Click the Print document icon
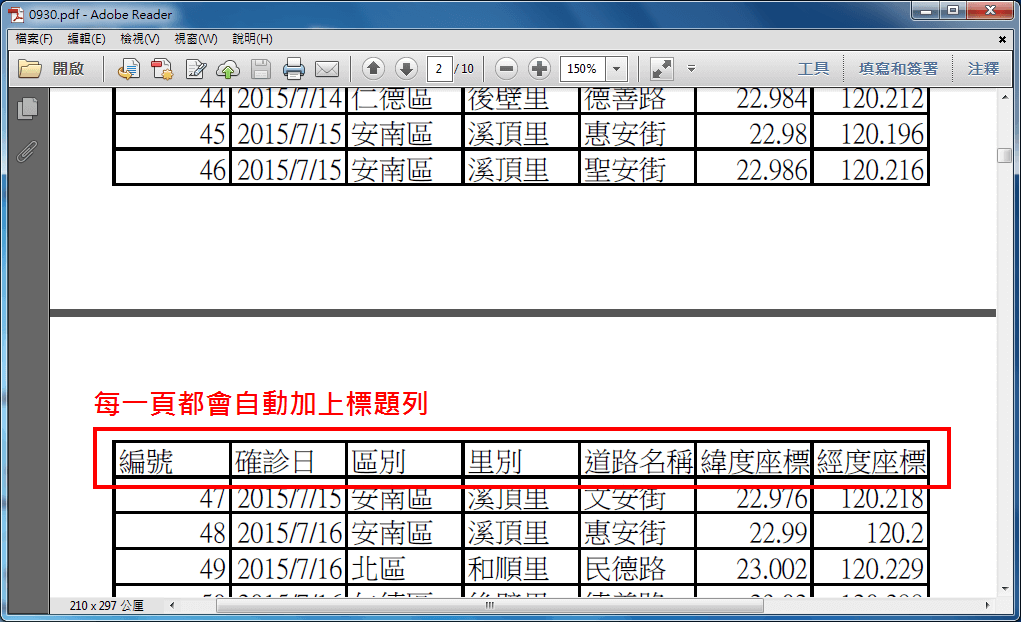 [296, 69]
